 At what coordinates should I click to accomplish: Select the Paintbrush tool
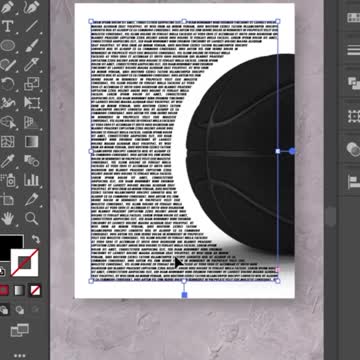[32, 45]
